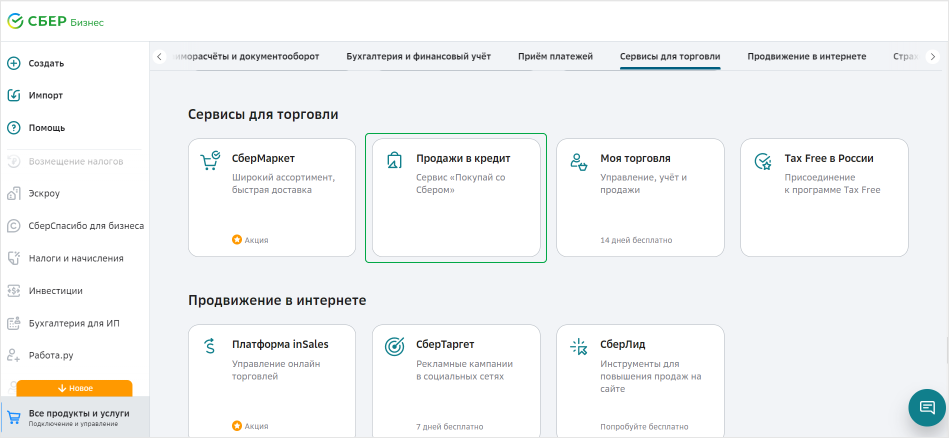The width and height of the screenshot is (949, 438).
Task: Click the Tax Free в России icon
Action: point(763,161)
